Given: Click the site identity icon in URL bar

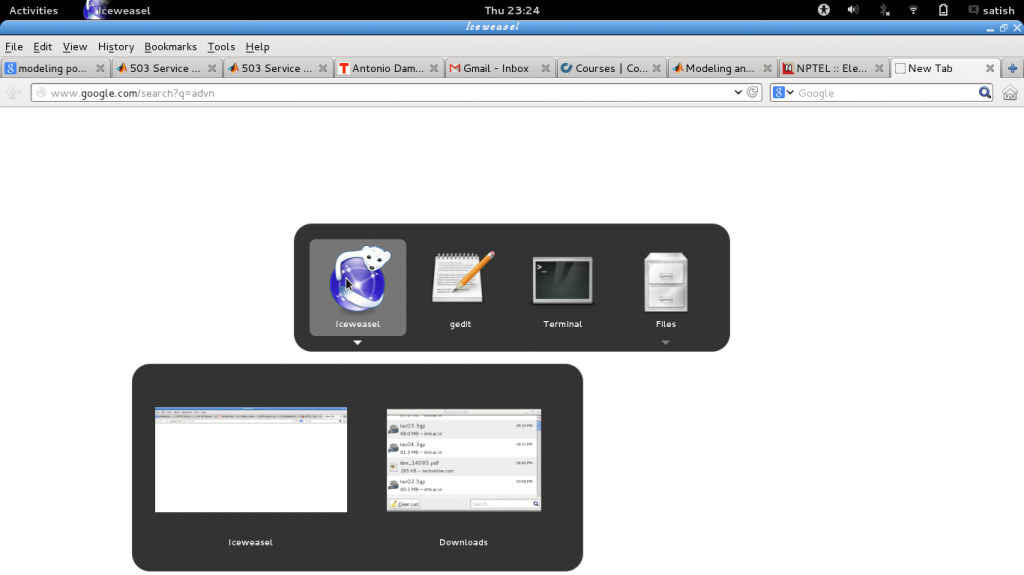Looking at the screenshot, I should click(x=41, y=93).
